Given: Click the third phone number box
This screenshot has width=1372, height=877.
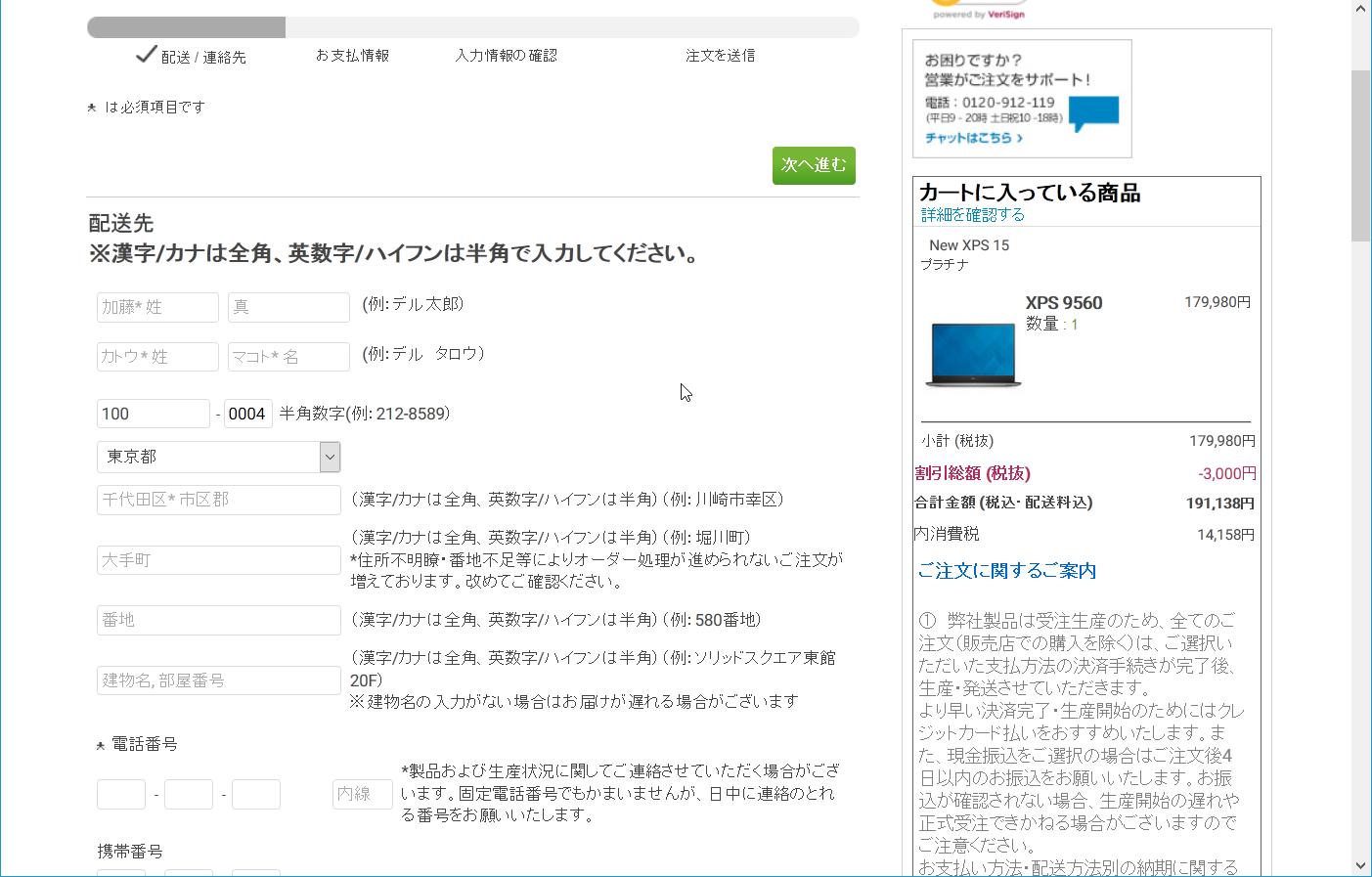Looking at the screenshot, I should click(256, 794).
